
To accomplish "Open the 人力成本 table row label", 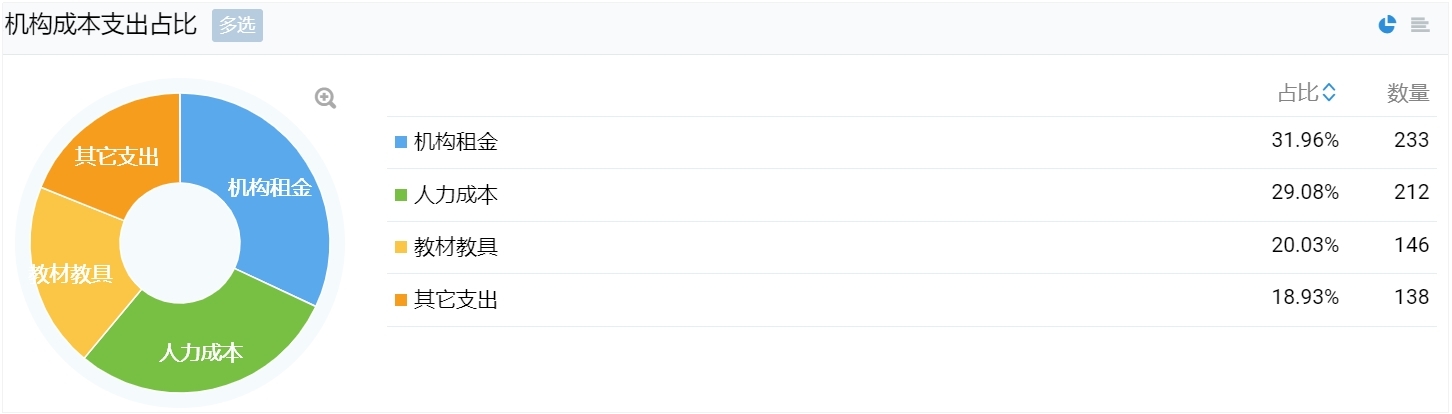I will [456, 195].
